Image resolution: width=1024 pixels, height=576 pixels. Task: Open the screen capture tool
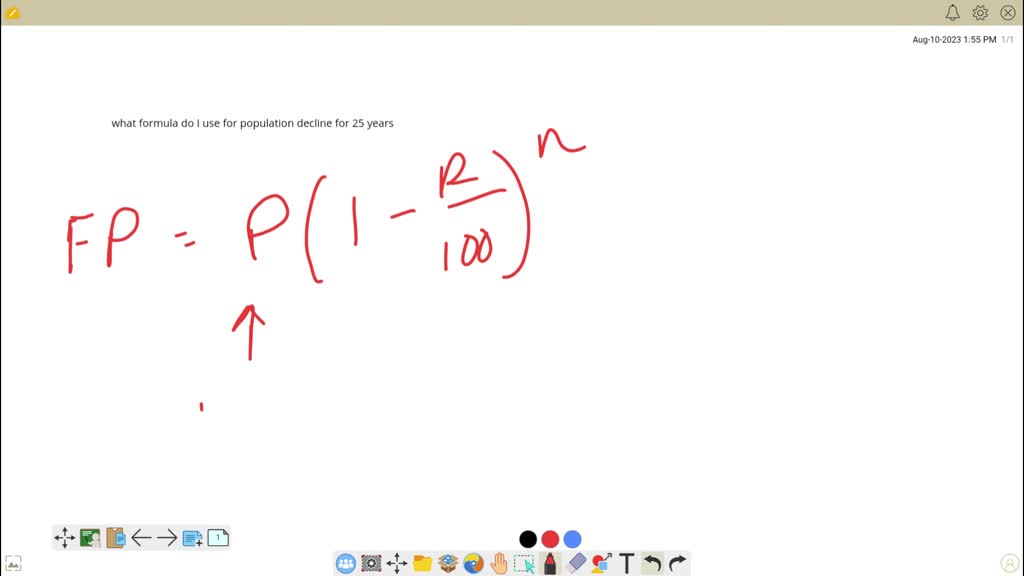point(371,563)
